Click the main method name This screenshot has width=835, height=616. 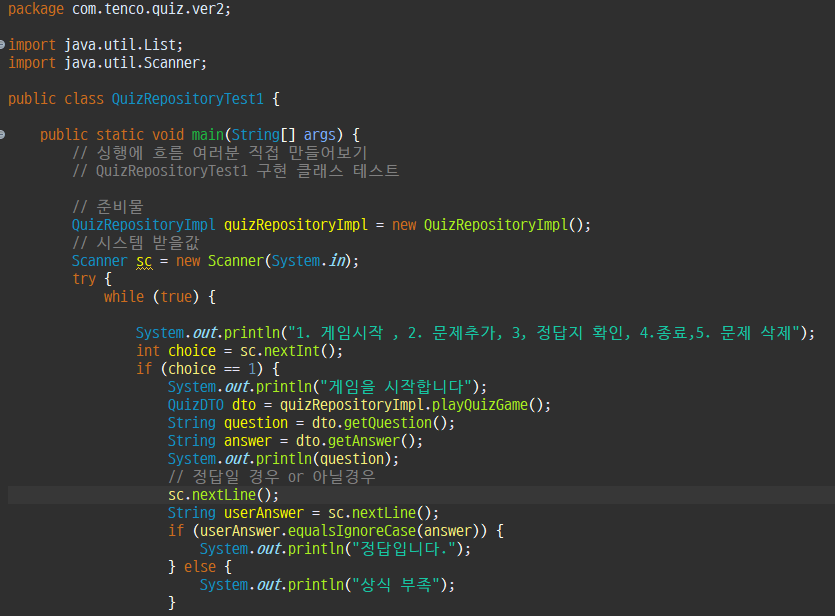[208, 135]
